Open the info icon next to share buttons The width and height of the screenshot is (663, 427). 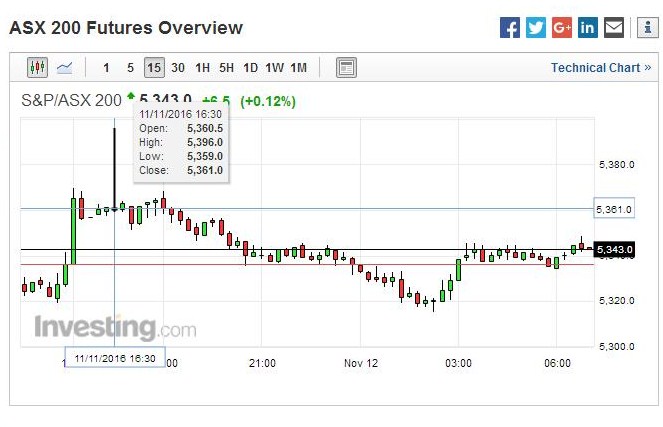[x=648, y=28]
